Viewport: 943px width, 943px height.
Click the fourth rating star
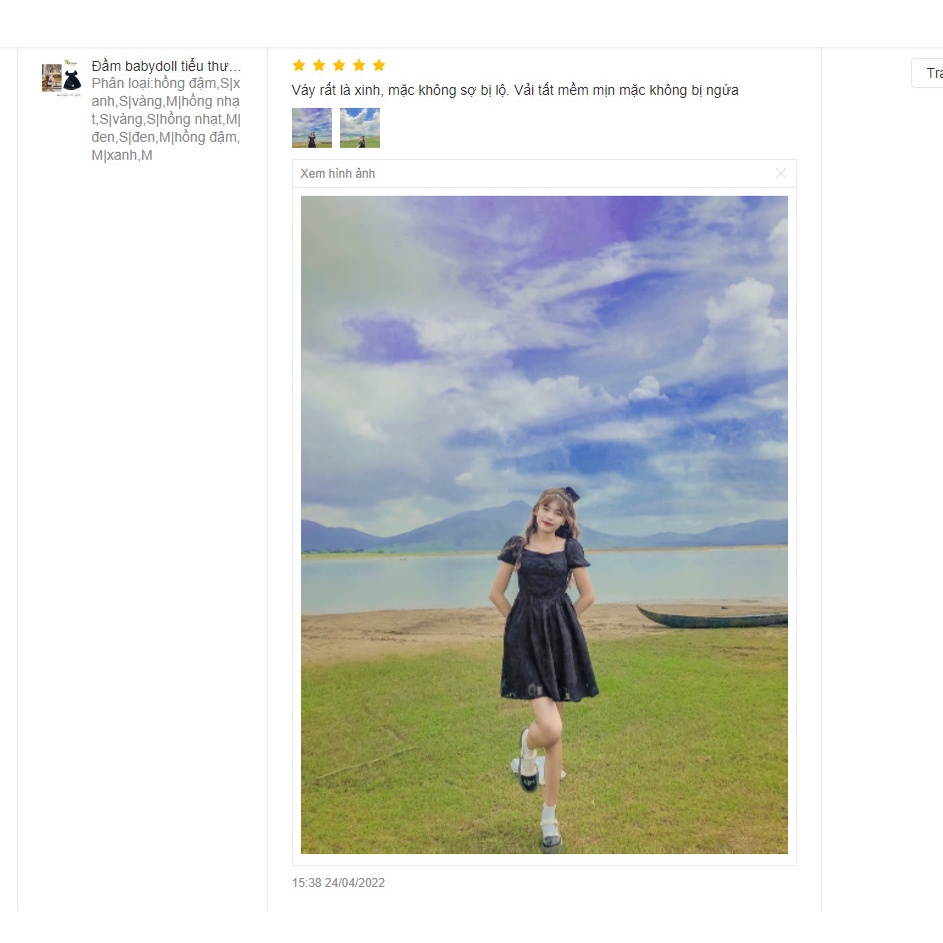coord(359,65)
